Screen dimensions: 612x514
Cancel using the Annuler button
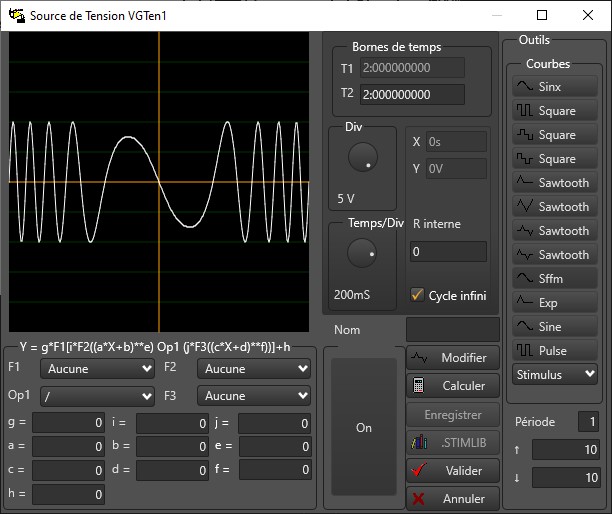(x=453, y=498)
